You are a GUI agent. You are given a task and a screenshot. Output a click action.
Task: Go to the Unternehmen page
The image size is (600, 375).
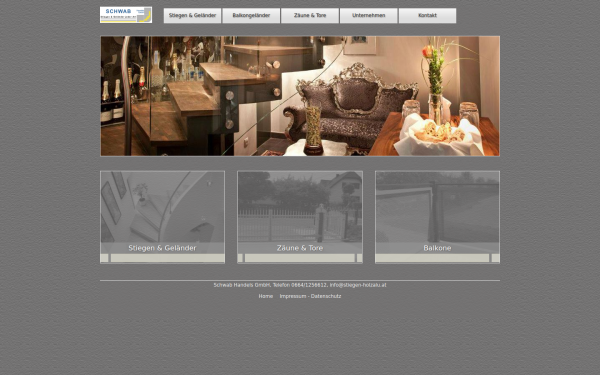pyautogui.click(x=368, y=16)
